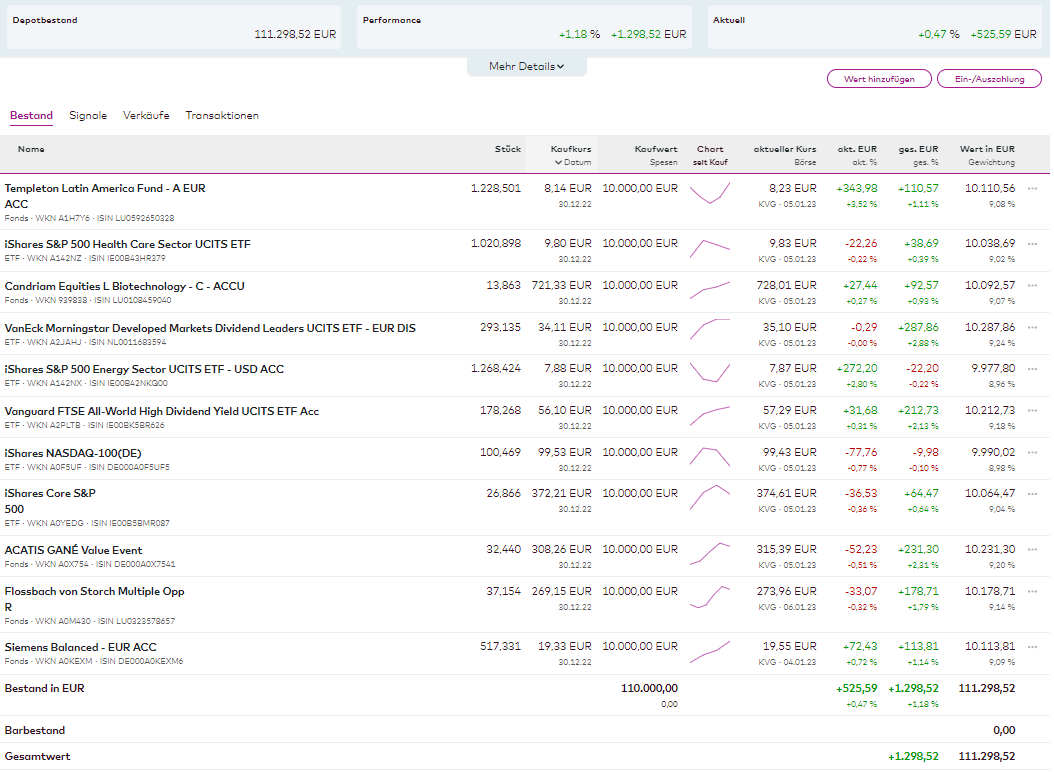The height and width of the screenshot is (772, 1054).
Task: Click the Wert hinzufügen button
Action: tap(879, 79)
